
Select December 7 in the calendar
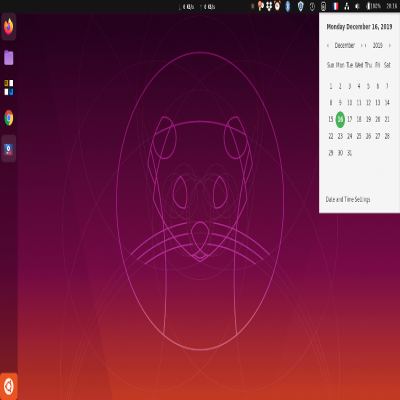(387, 86)
